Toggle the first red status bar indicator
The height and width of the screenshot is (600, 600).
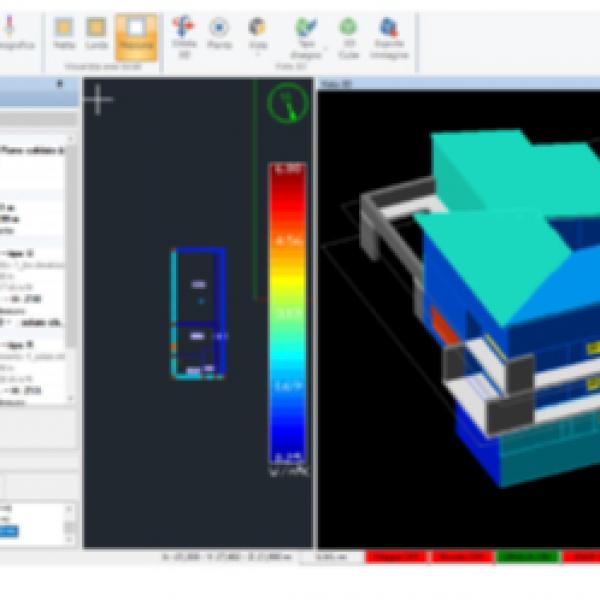(x=396, y=556)
